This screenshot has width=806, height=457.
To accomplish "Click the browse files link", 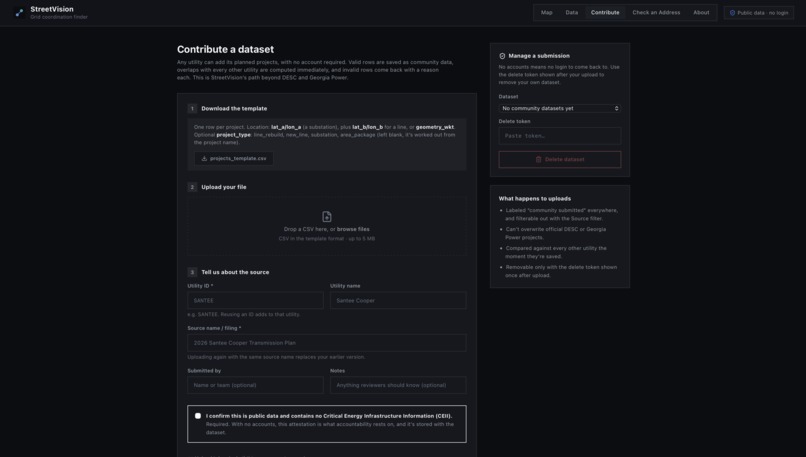I will pos(353,229).
